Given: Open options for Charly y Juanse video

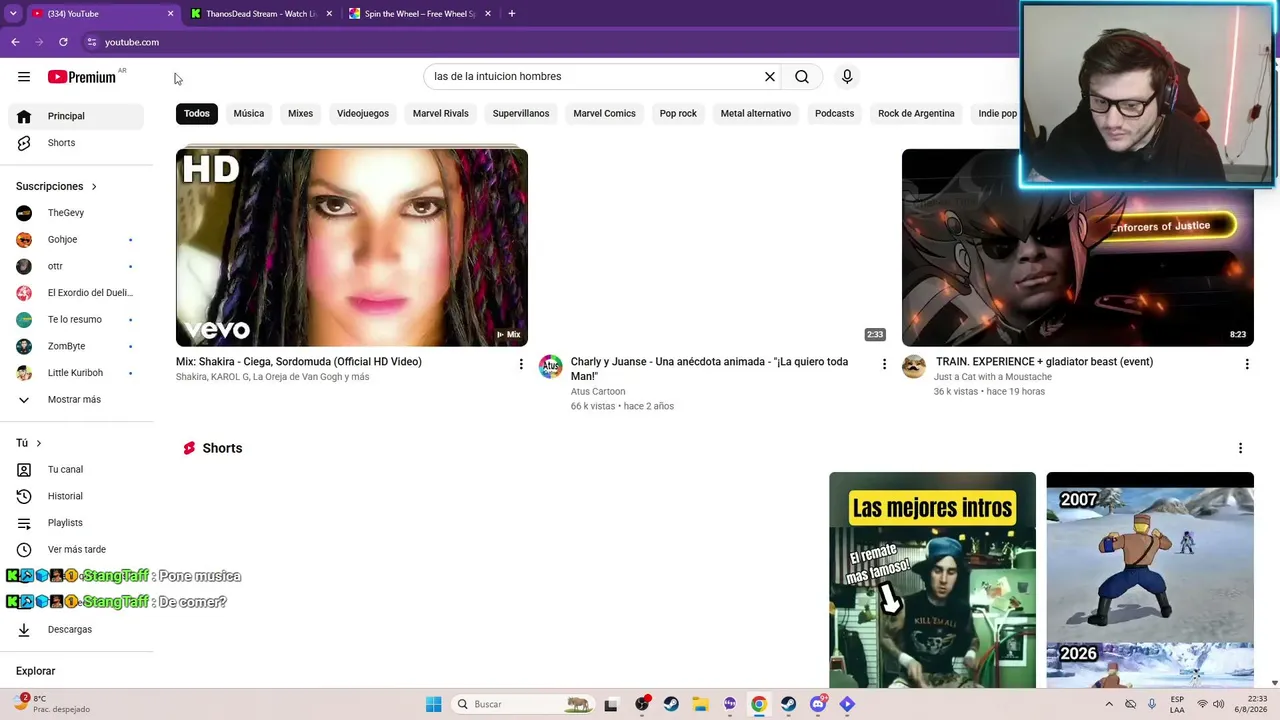Looking at the screenshot, I should (883, 365).
